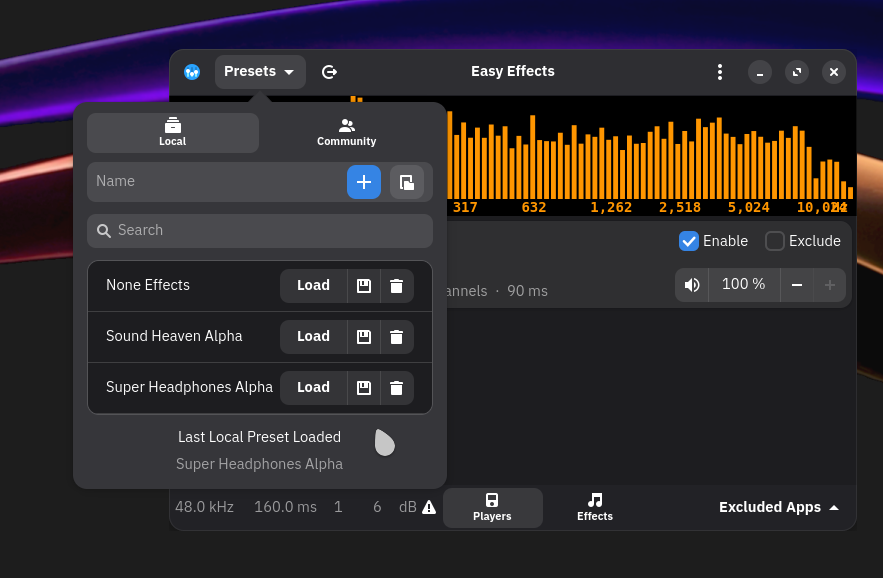Switch to the Local presets tab
This screenshot has height=578, width=883.
click(x=173, y=133)
